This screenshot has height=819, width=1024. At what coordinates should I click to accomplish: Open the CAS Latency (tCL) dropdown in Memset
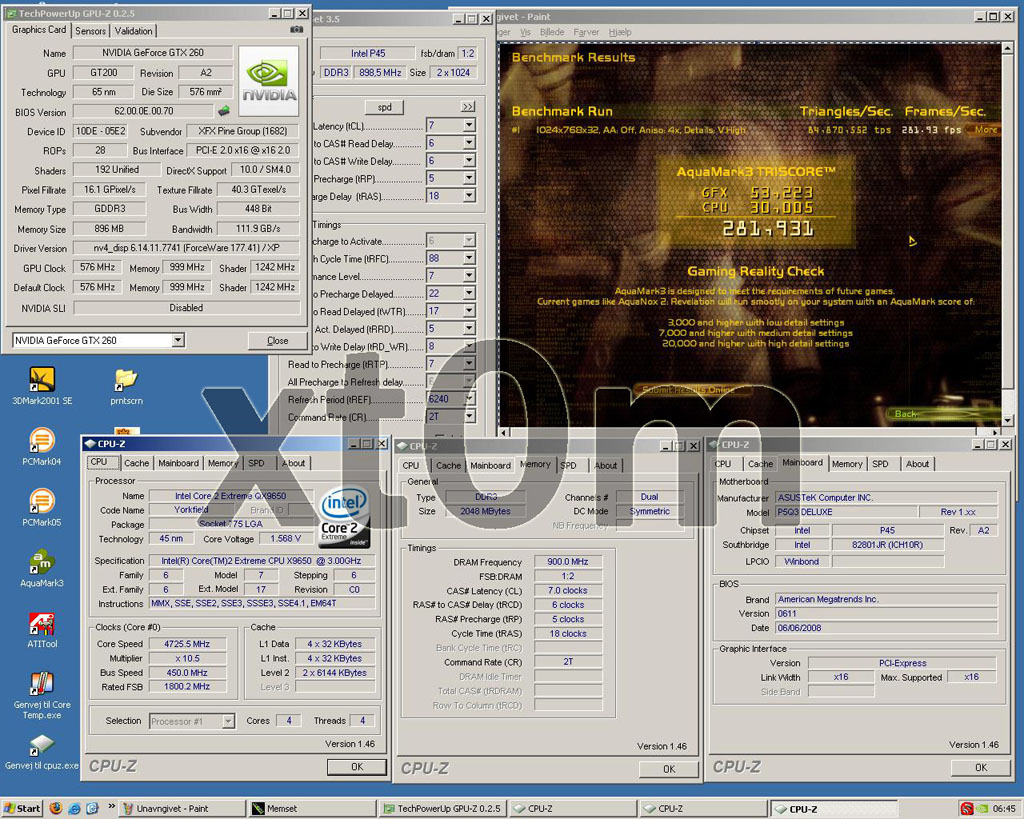click(x=469, y=125)
